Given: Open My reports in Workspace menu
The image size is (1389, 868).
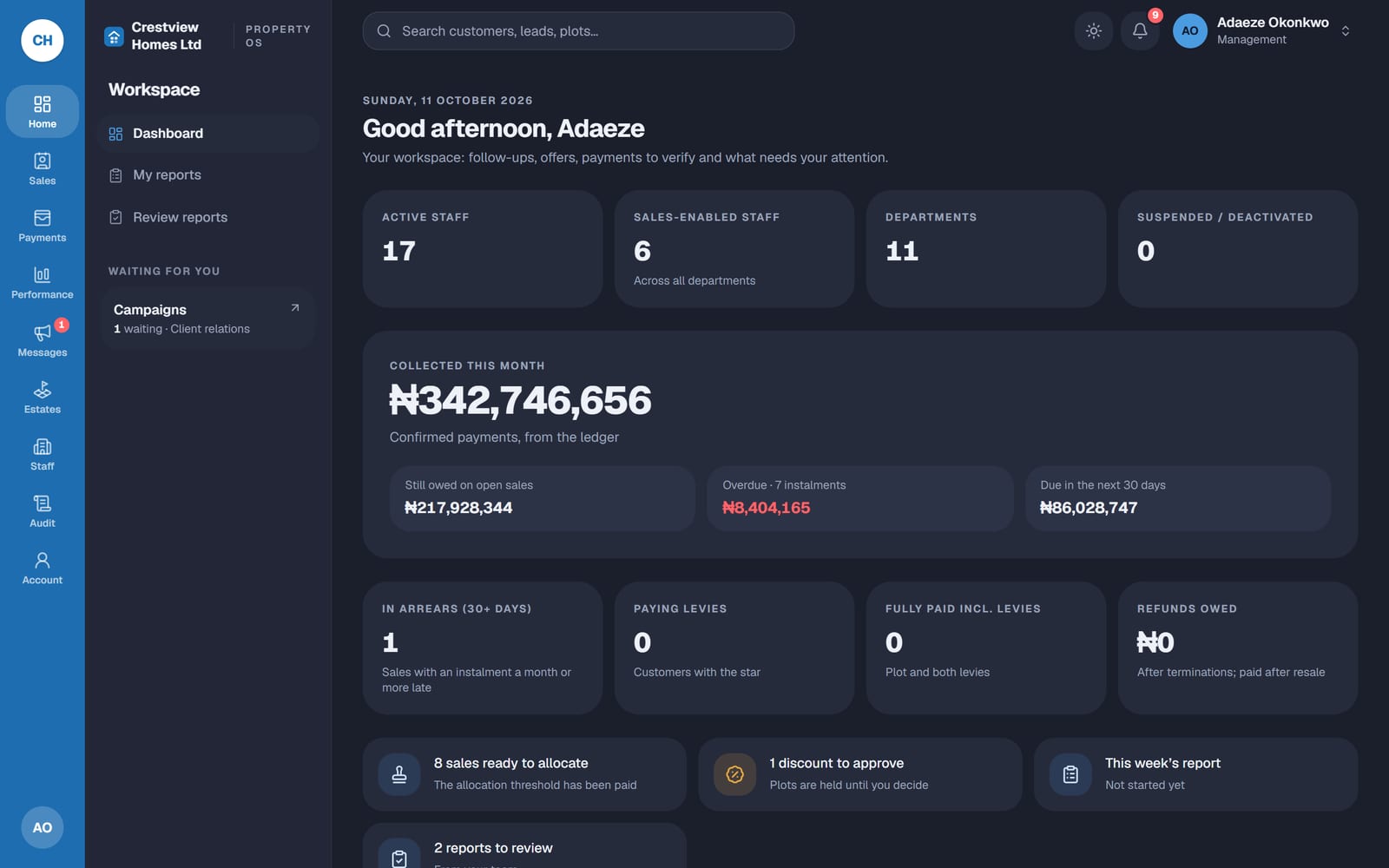Looking at the screenshot, I should 208,175.
